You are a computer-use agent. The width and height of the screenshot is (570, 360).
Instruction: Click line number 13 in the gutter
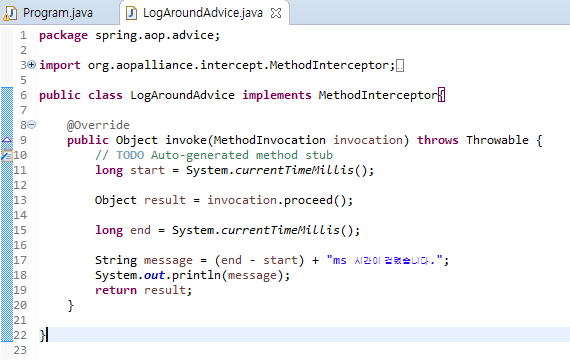pyautogui.click(x=20, y=200)
